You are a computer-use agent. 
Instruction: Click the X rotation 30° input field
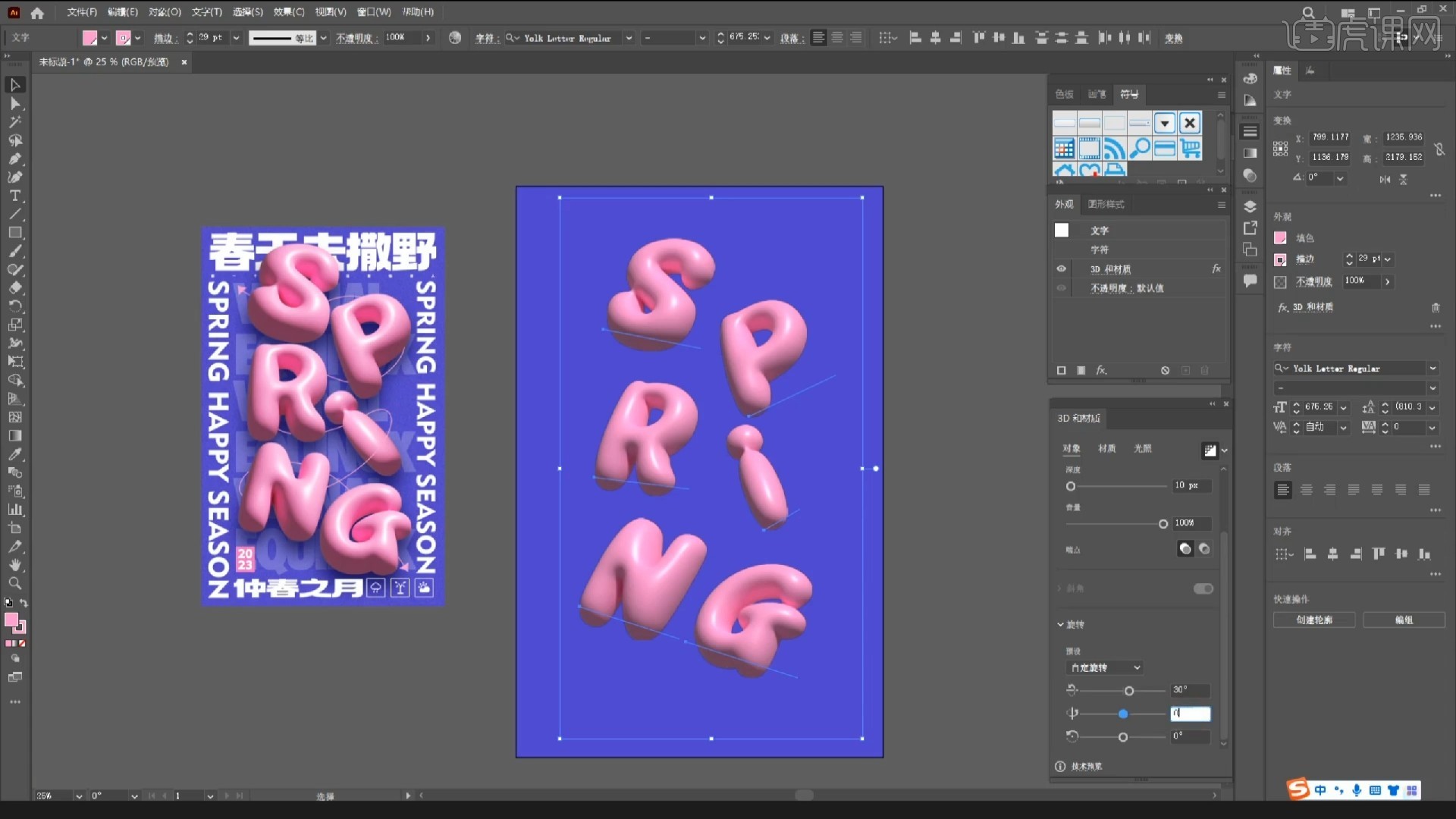(1190, 690)
